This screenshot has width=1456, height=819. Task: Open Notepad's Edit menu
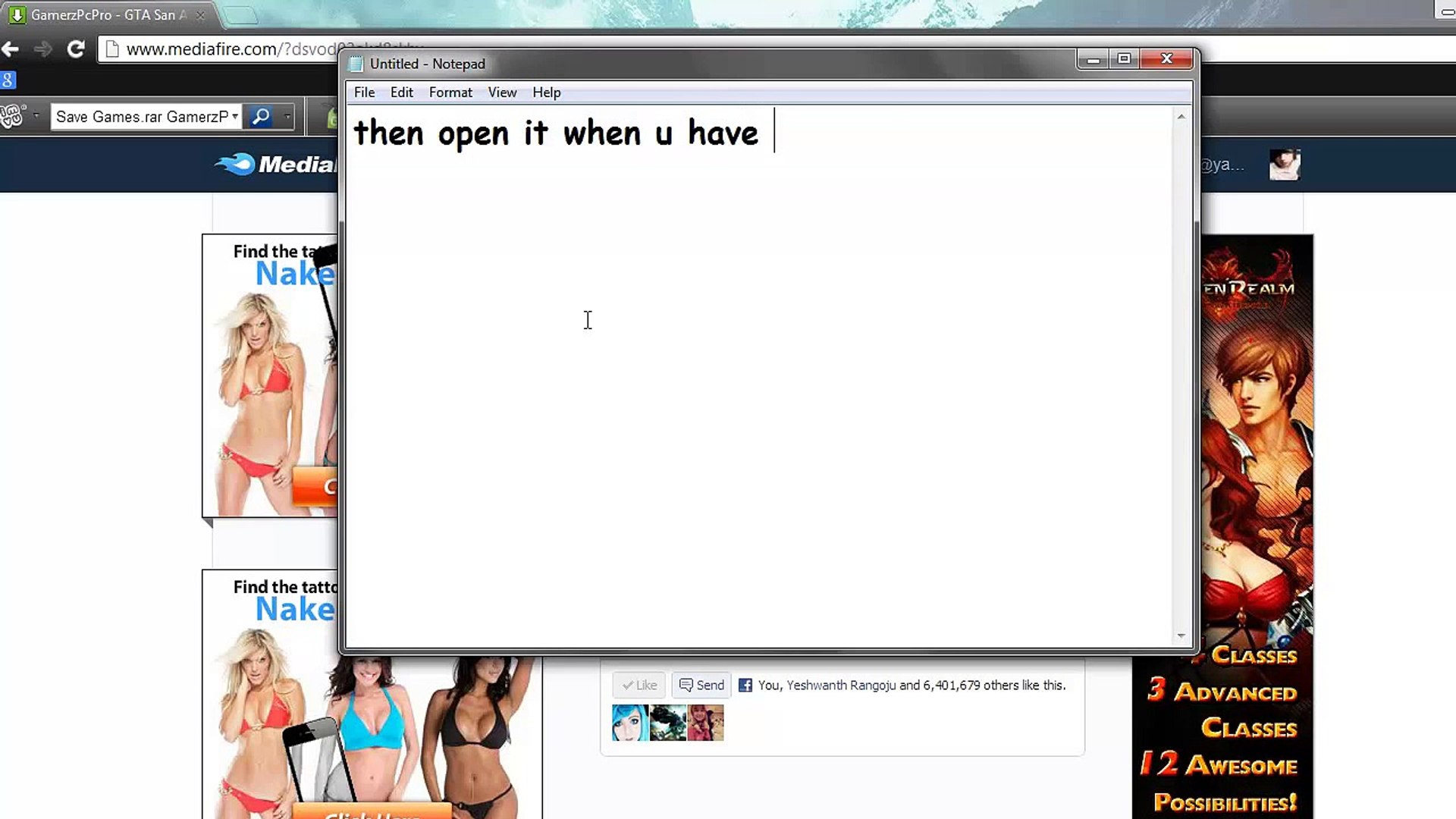point(401,93)
